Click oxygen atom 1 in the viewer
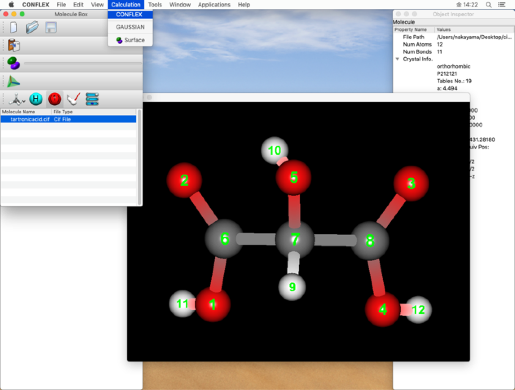 pyautogui.click(x=213, y=304)
